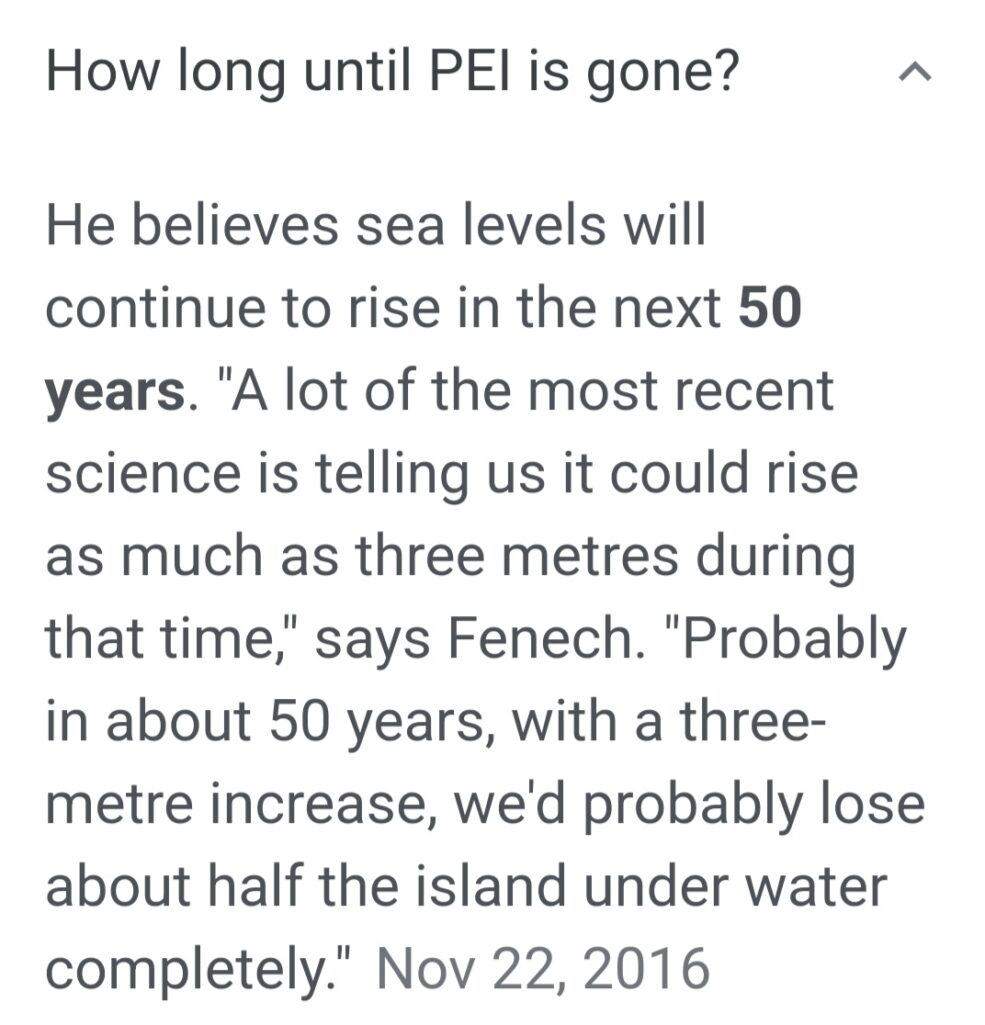Click the word 'Probably' after Fenech

[793, 641]
